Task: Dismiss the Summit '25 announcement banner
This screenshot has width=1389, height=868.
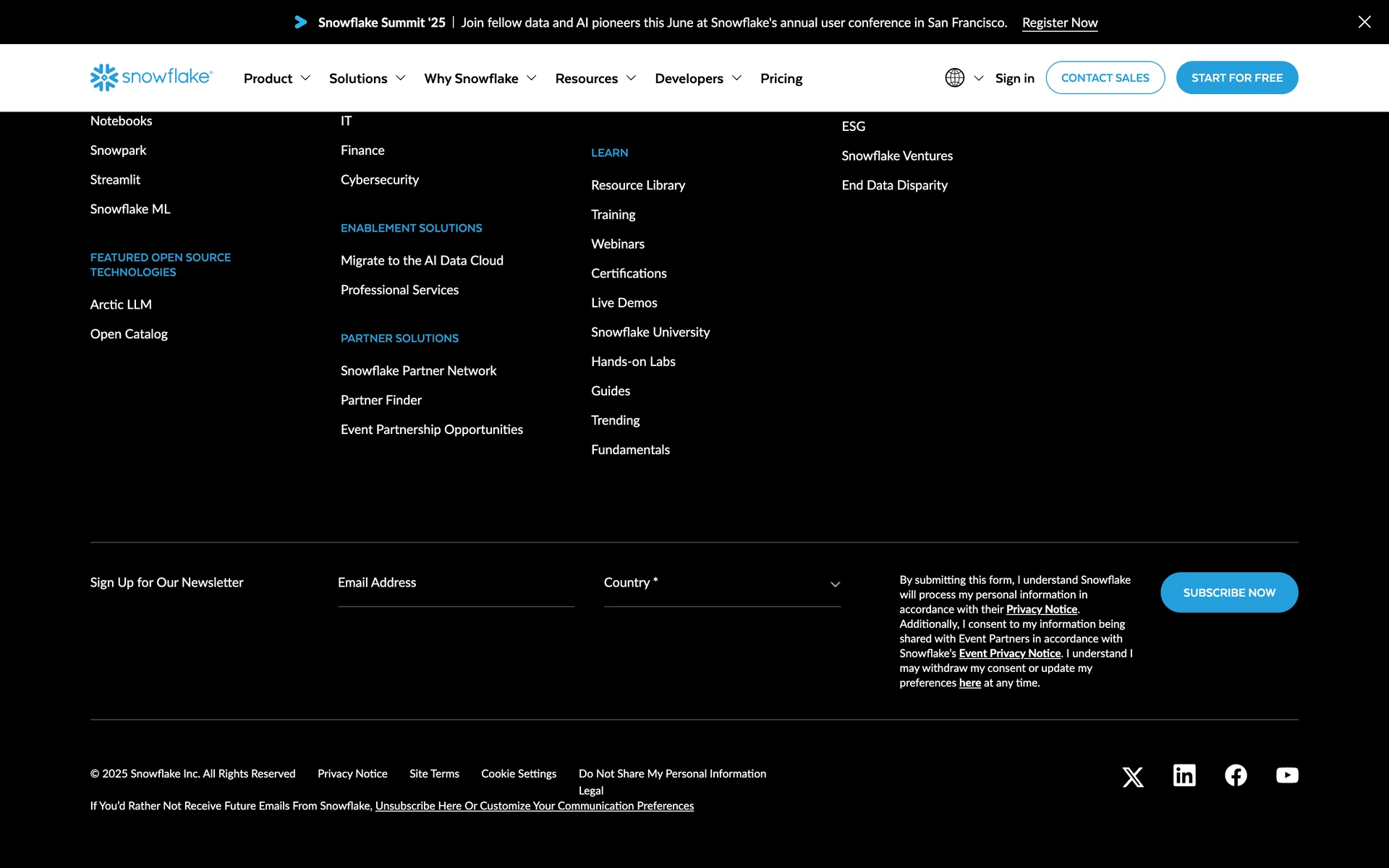Action: pyautogui.click(x=1364, y=22)
